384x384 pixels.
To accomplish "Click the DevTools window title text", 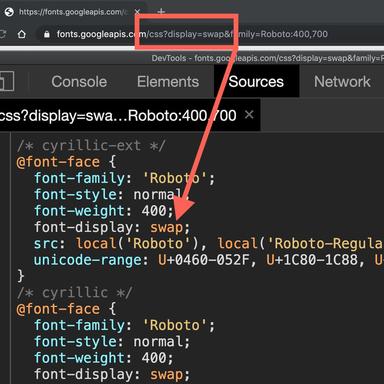I will point(268,58).
